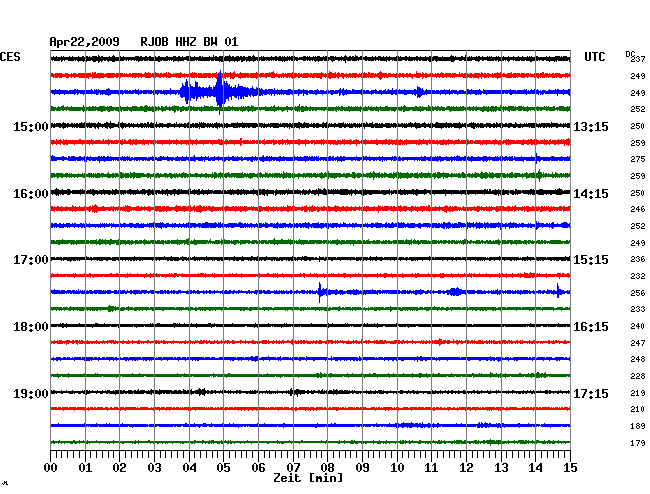Click the 13:15 UTC time label
This screenshot has width=650, height=494.
[x=591, y=126]
